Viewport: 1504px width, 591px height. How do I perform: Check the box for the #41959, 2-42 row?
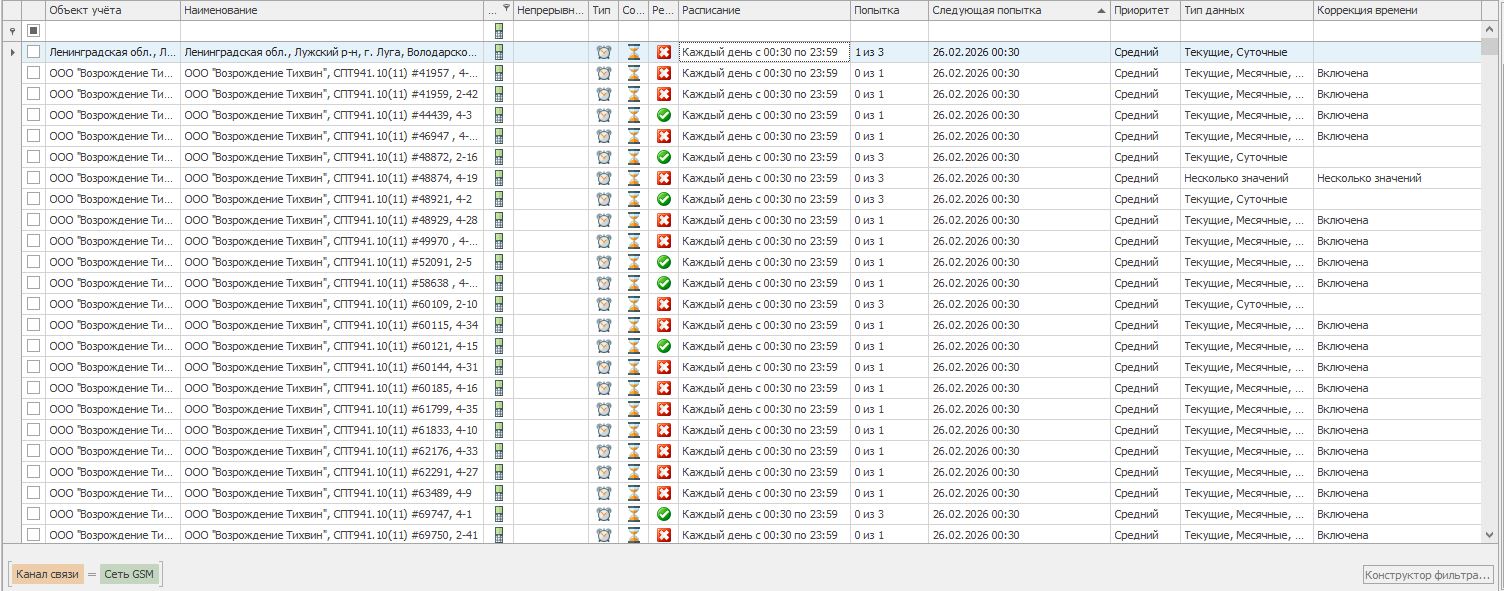click(x=33, y=94)
